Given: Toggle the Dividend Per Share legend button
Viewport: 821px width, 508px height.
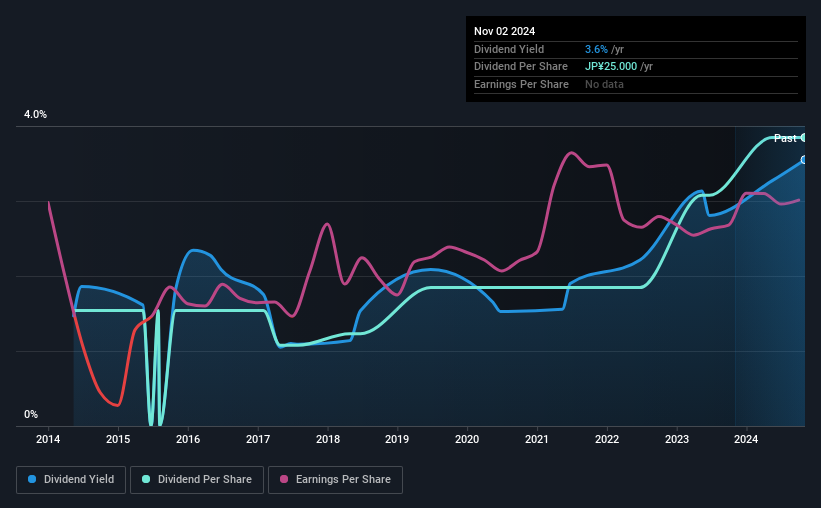Looking at the screenshot, I should 197,479.
